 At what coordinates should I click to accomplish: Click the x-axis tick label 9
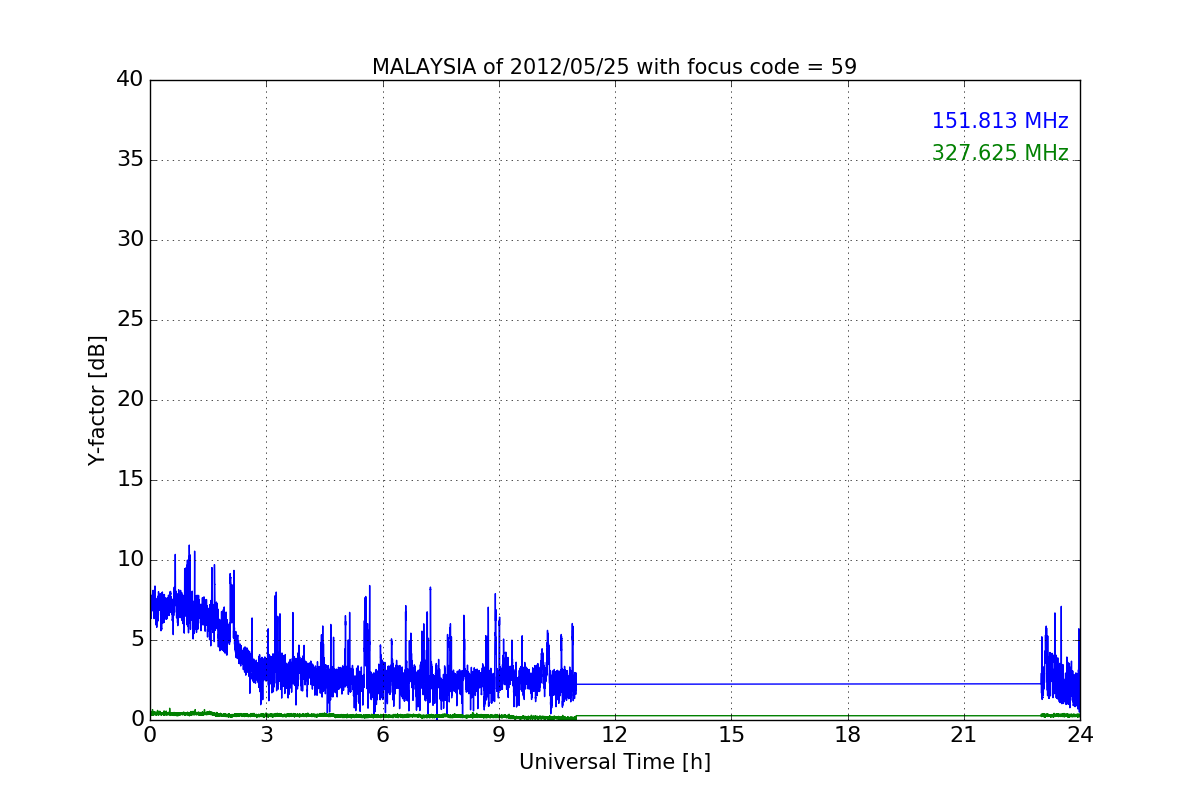499,734
